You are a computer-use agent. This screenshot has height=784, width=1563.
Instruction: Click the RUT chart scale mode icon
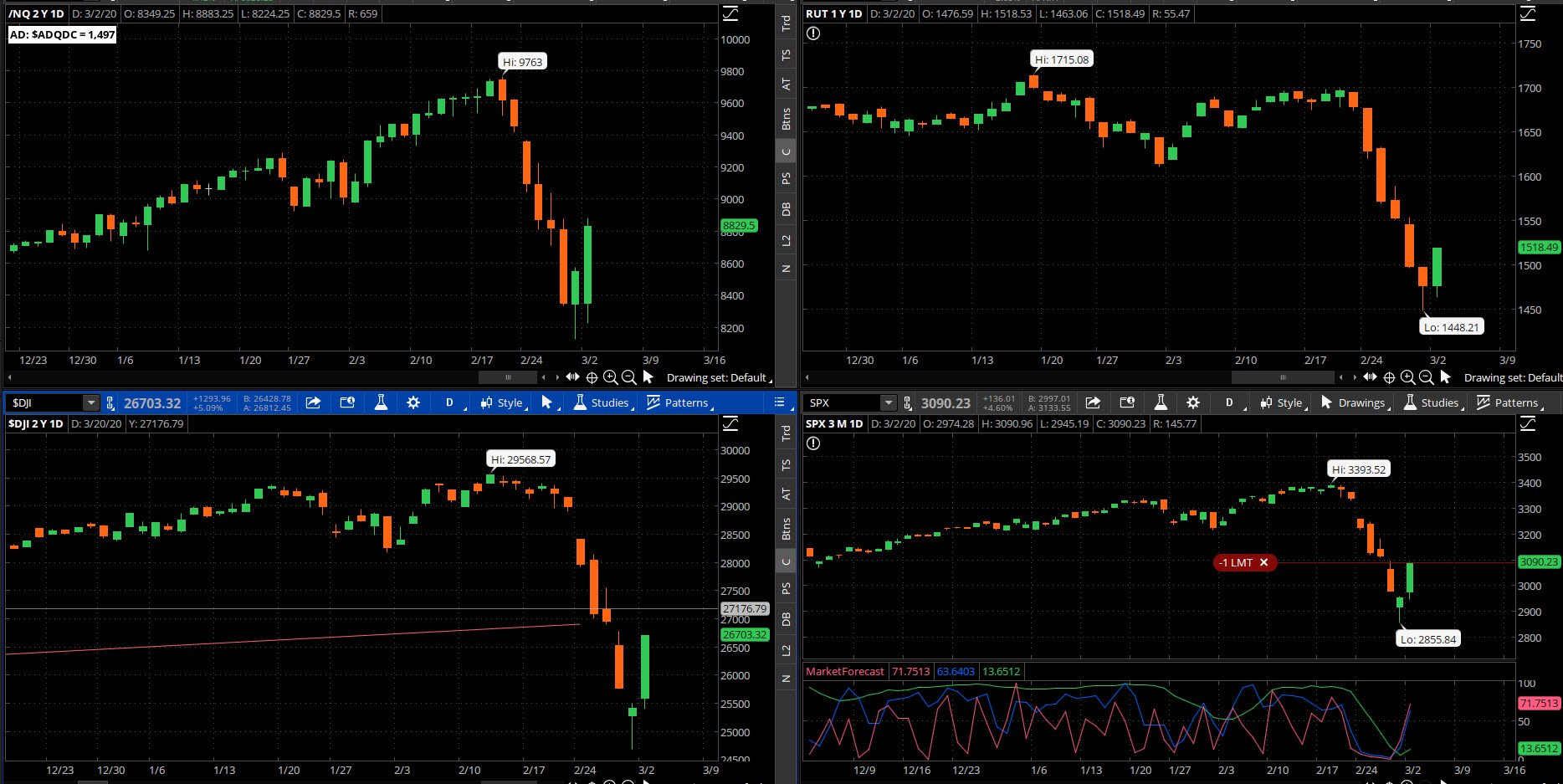[1528, 13]
